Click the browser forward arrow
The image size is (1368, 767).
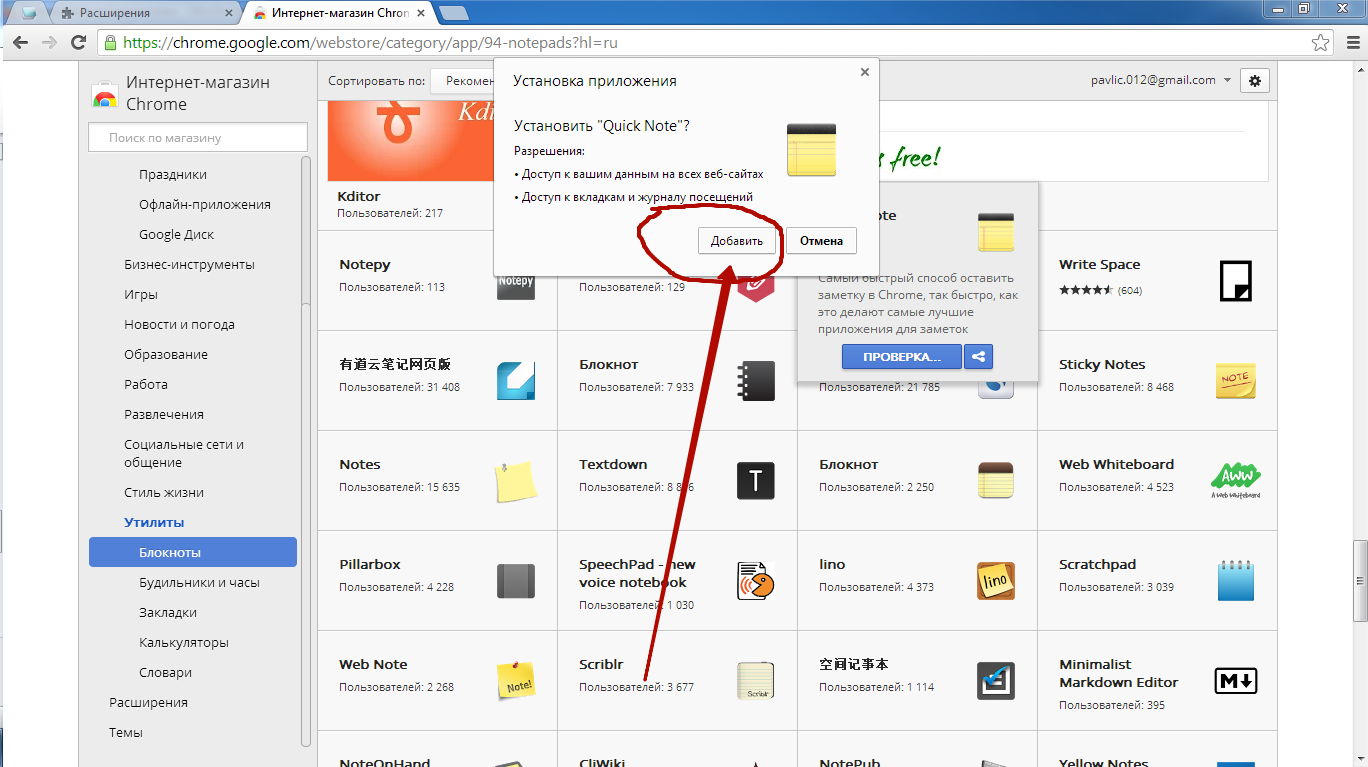[x=49, y=43]
